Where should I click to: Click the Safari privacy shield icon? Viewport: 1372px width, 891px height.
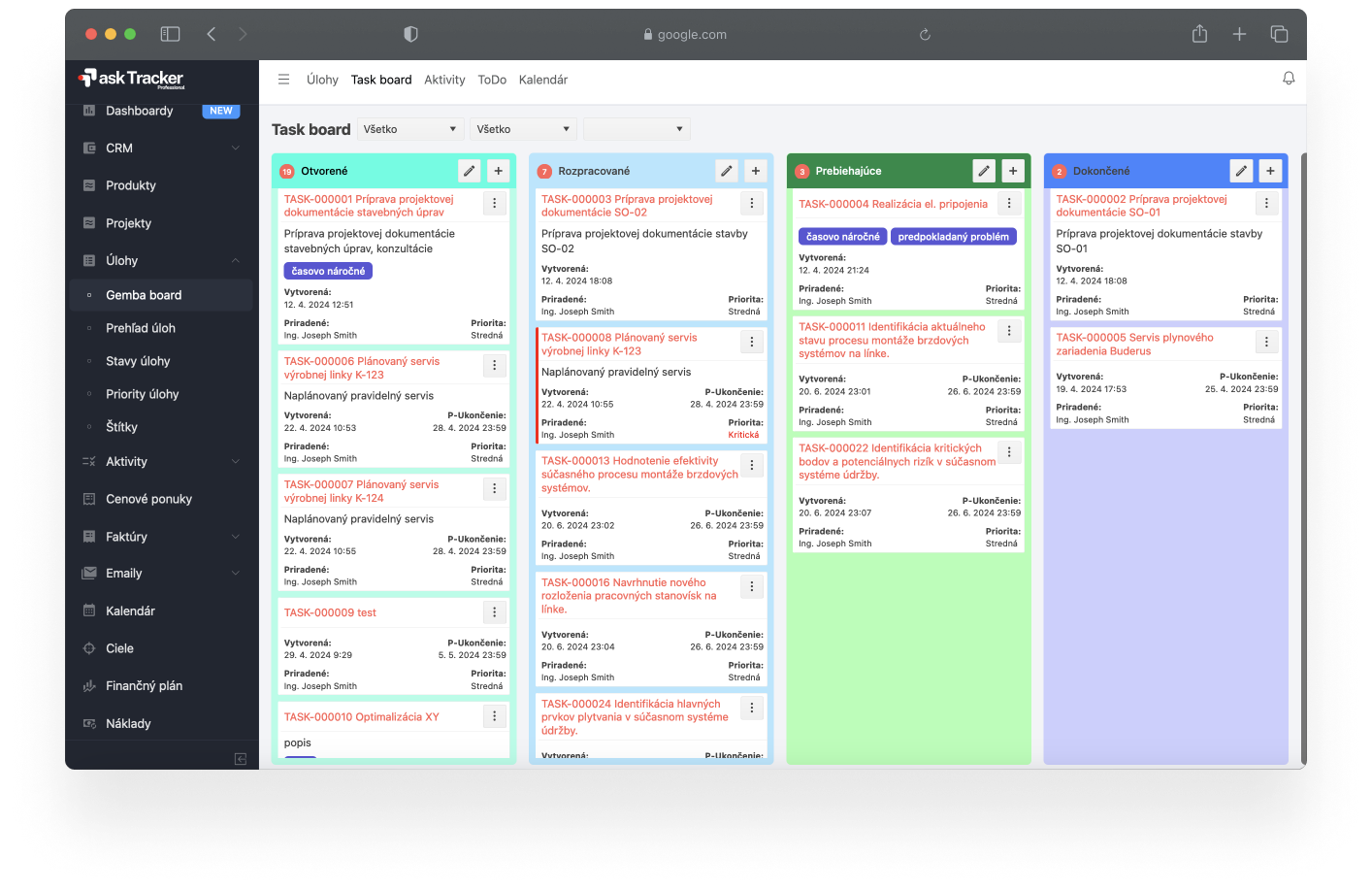tap(410, 33)
